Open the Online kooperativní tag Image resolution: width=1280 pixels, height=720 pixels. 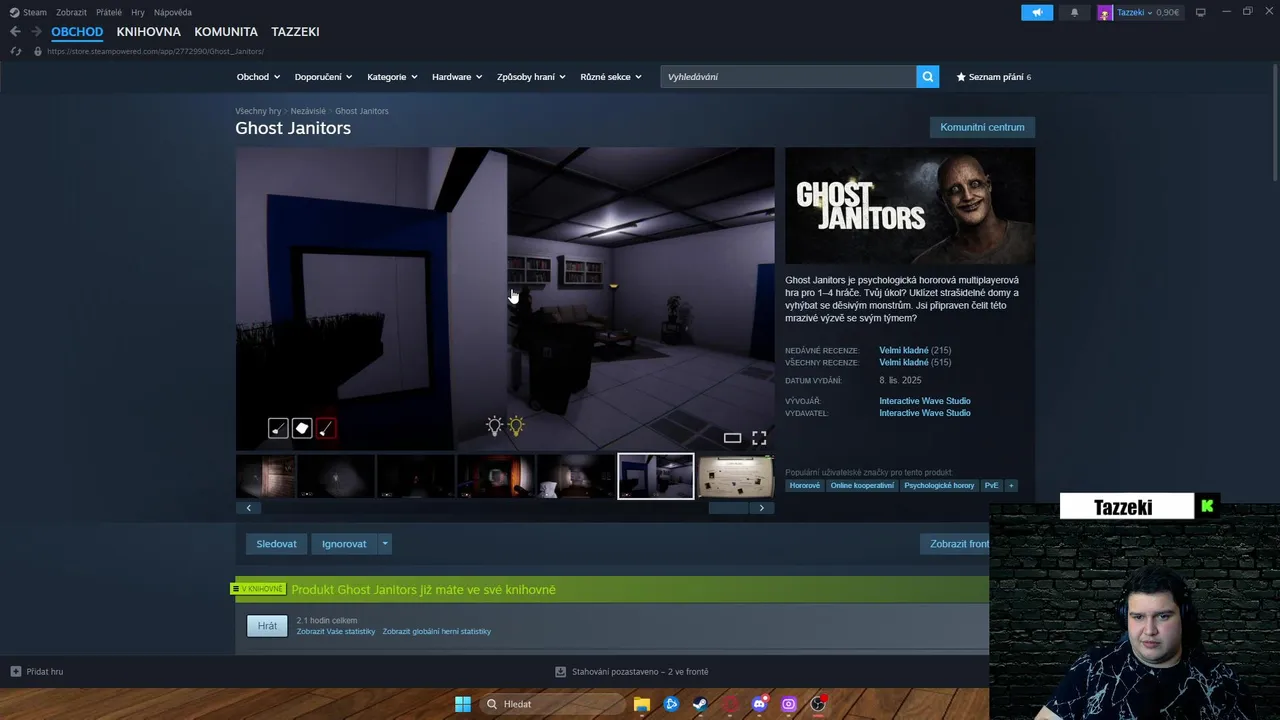[x=862, y=485]
